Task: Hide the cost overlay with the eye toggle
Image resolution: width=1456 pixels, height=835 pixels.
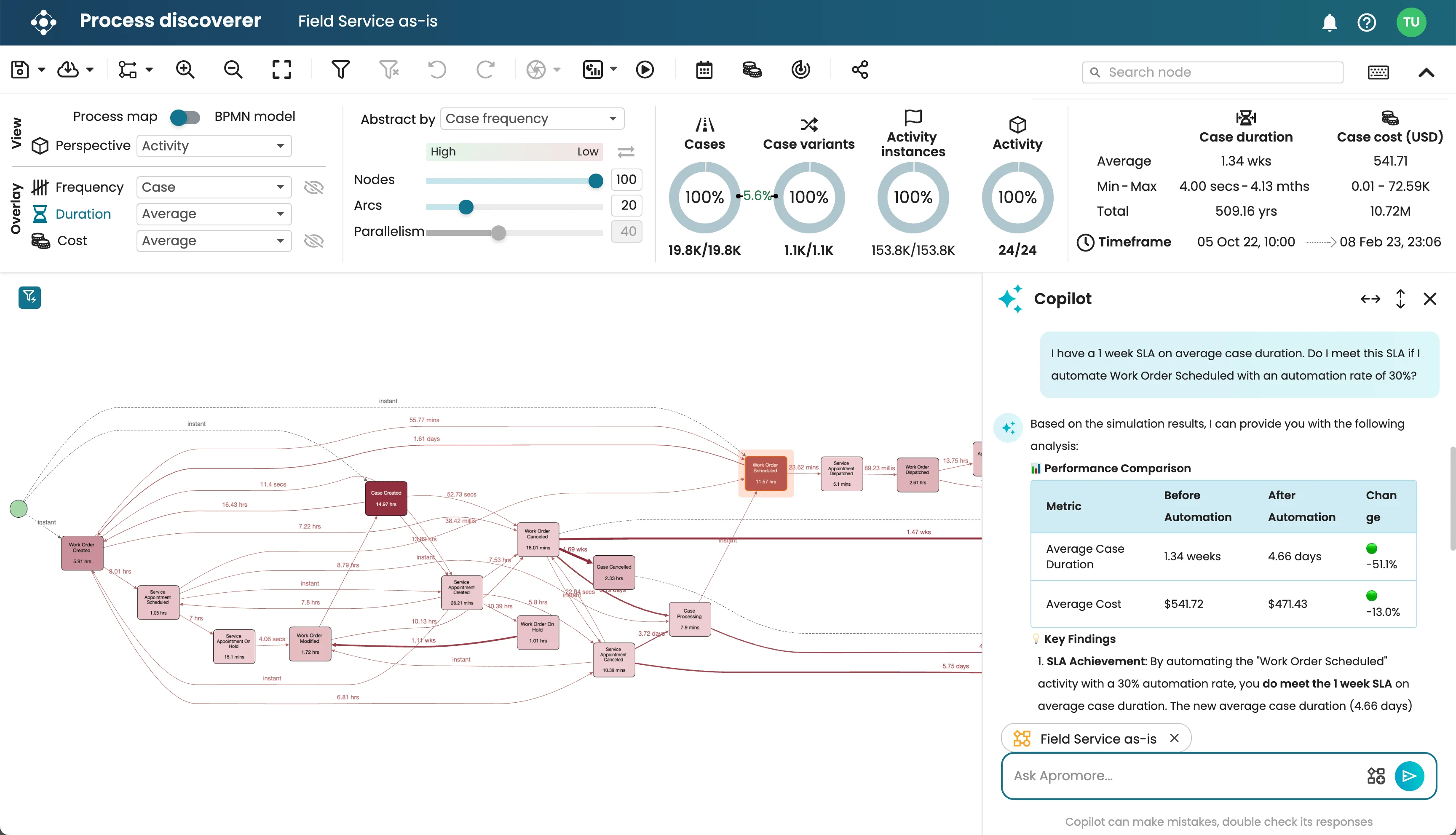Action: pyautogui.click(x=314, y=240)
